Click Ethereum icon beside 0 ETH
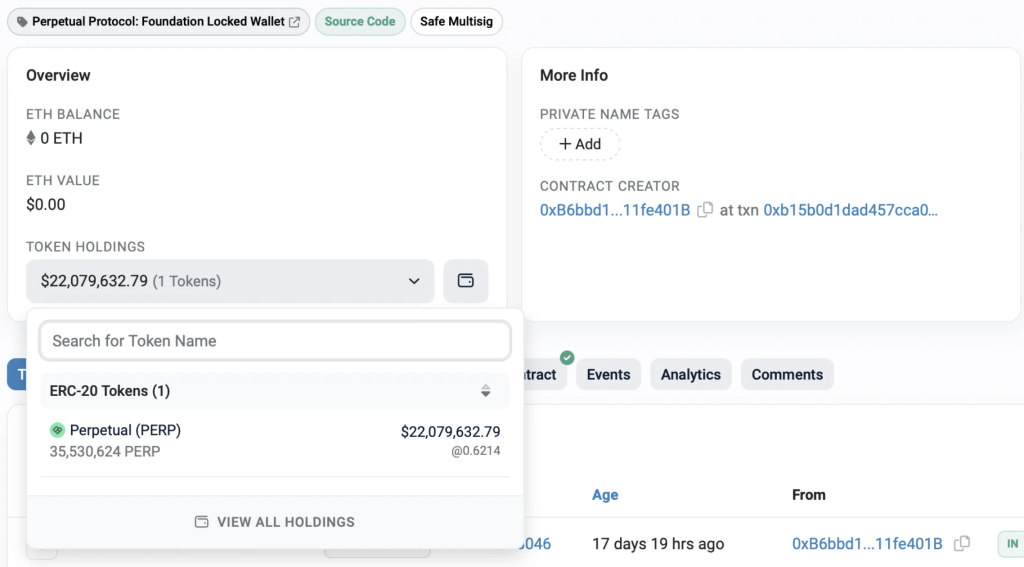 pos(31,138)
